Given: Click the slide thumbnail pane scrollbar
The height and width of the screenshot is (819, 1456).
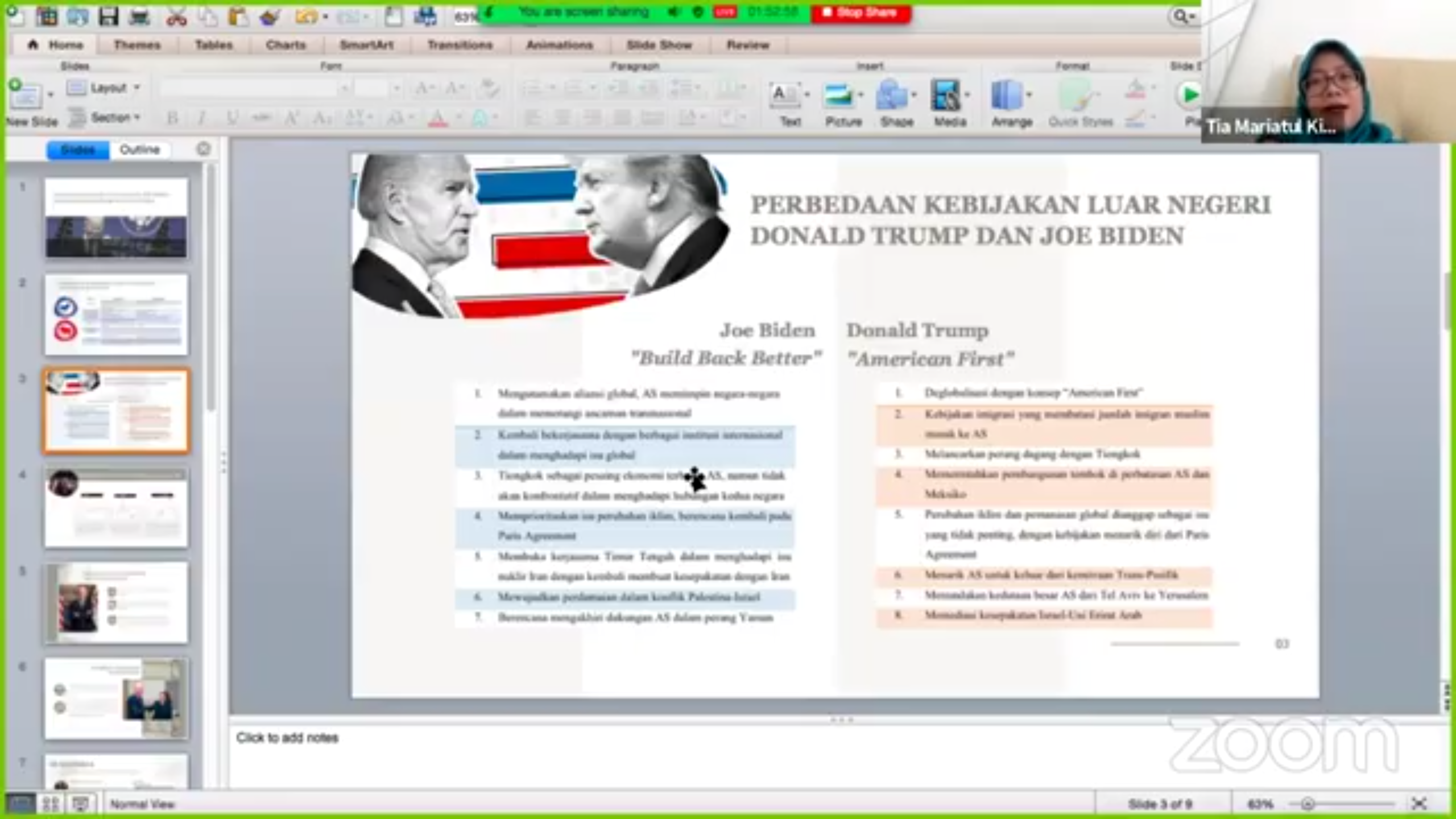Looking at the screenshot, I should [x=210, y=287].
